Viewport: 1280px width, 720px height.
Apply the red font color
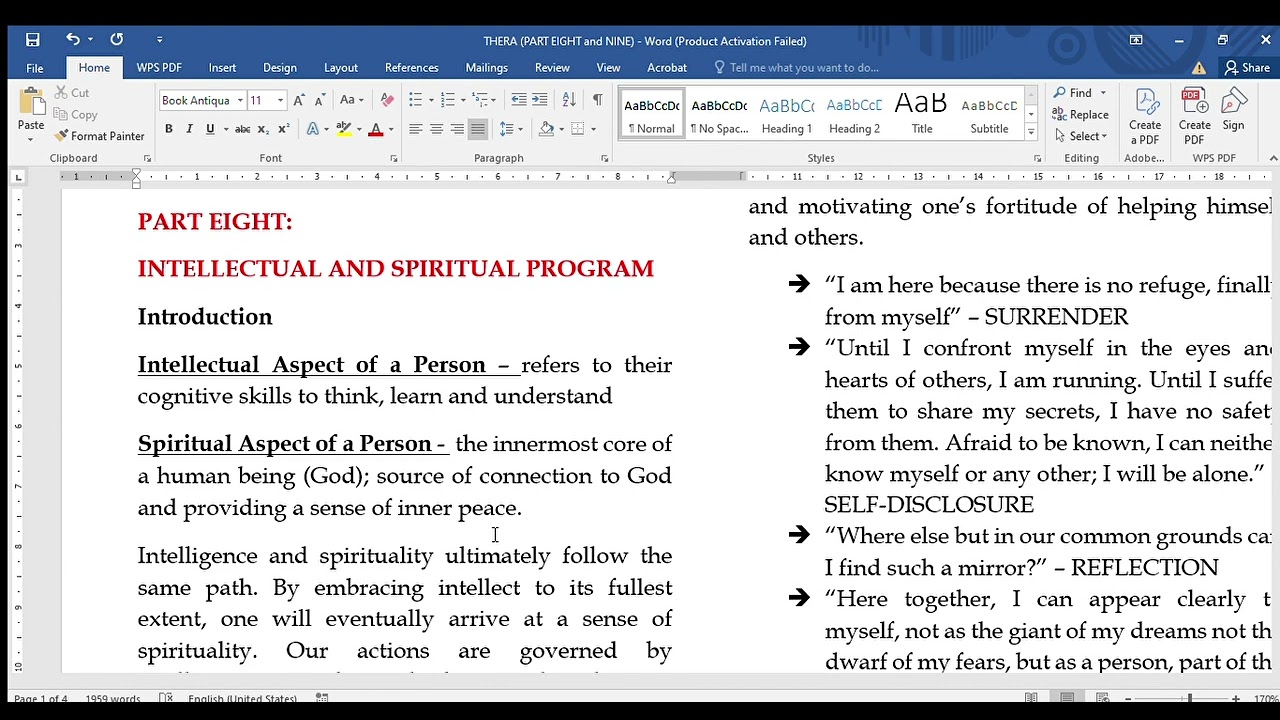(x=376, y=129)
